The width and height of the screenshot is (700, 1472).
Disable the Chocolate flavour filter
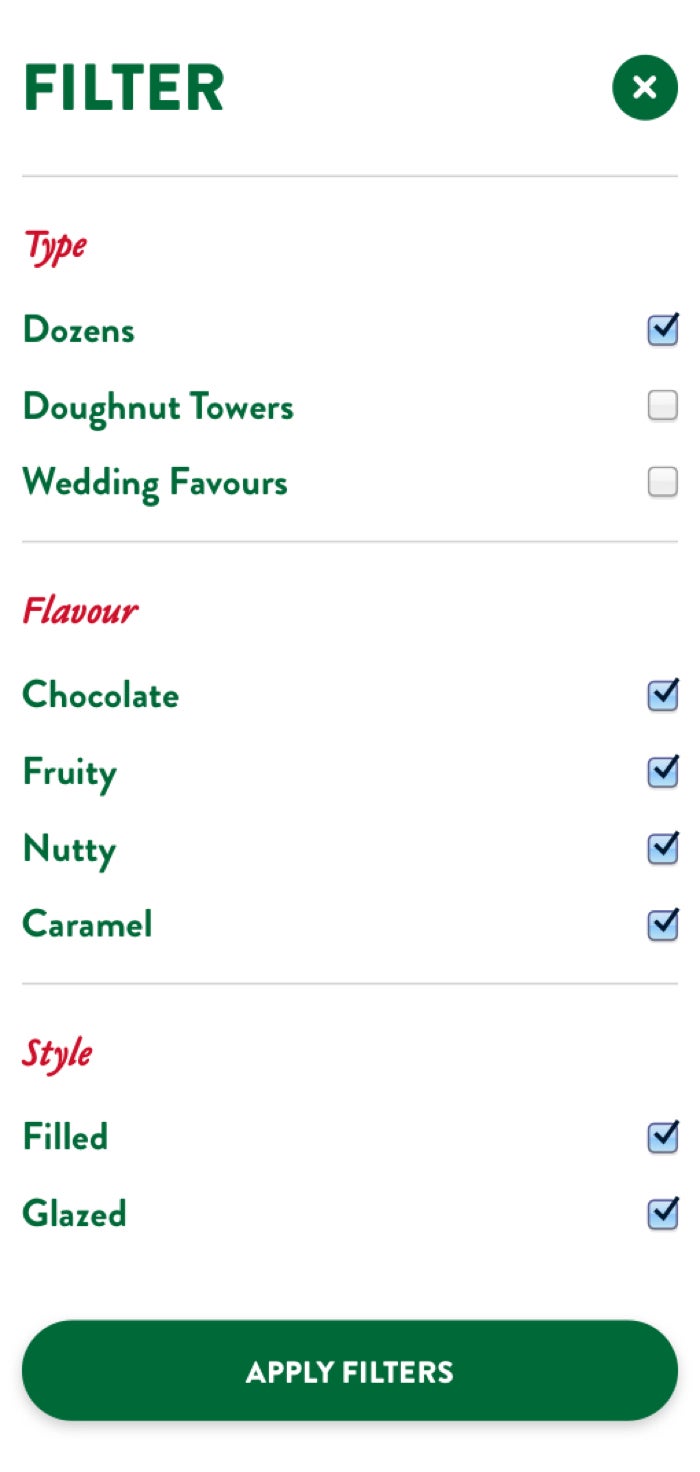point(662,695)
